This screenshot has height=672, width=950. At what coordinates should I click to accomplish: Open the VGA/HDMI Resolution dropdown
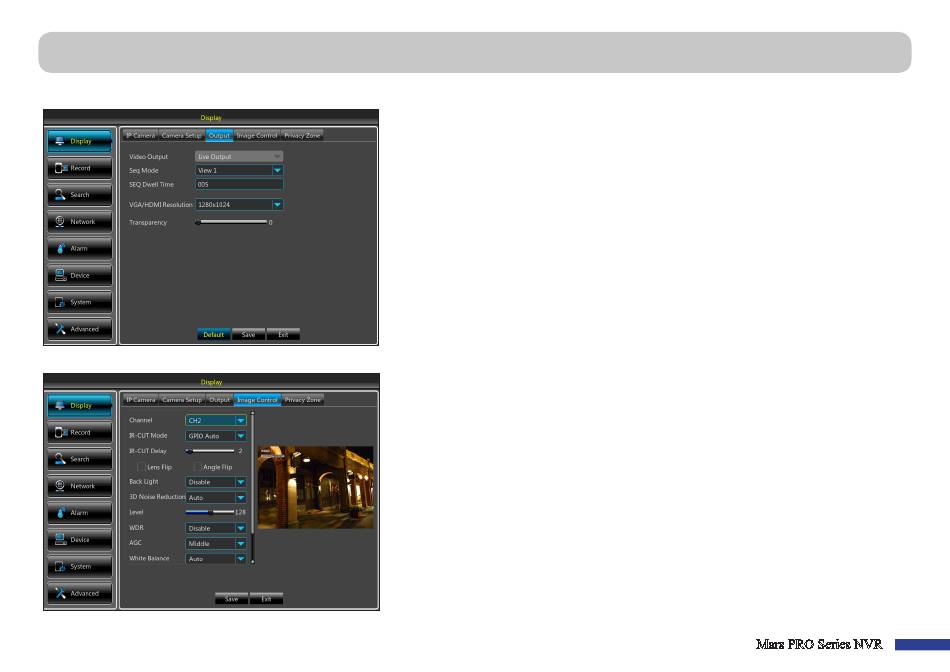pyautogui.click(x=278, y=204)
